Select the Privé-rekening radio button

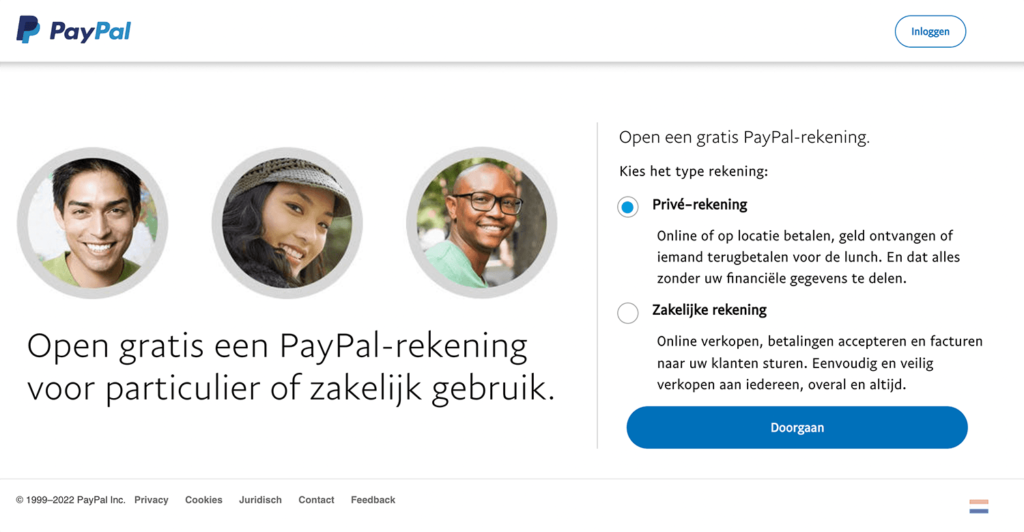pos(628,207)
